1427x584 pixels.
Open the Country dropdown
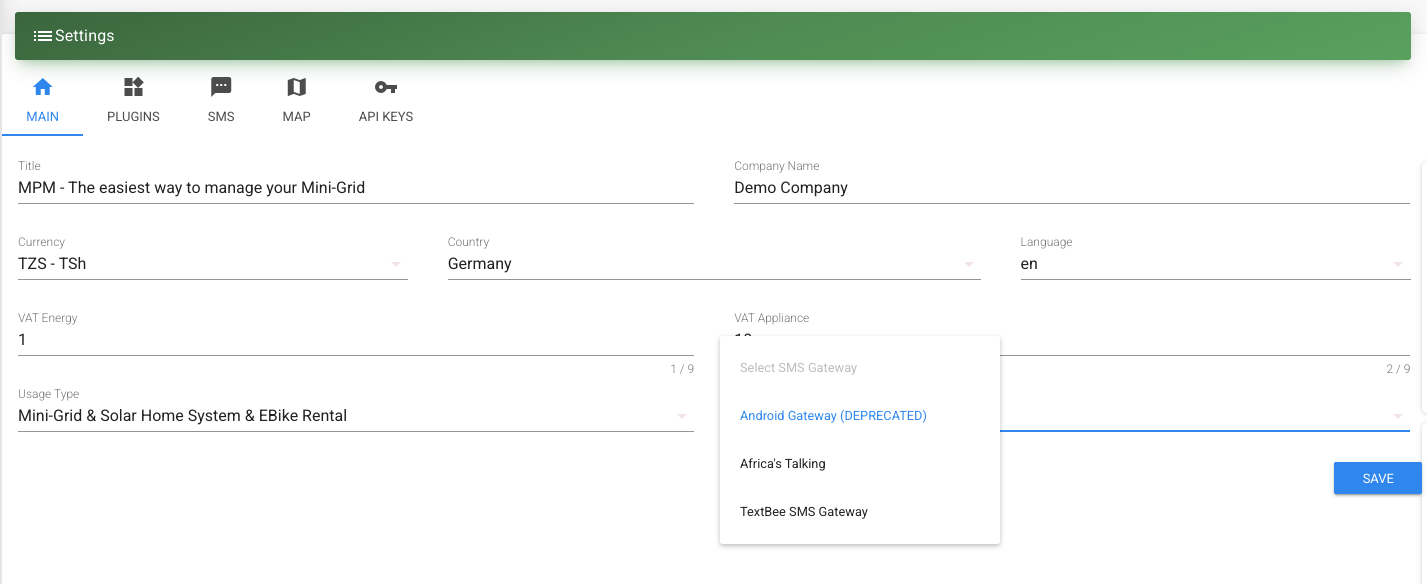[967, 263]
